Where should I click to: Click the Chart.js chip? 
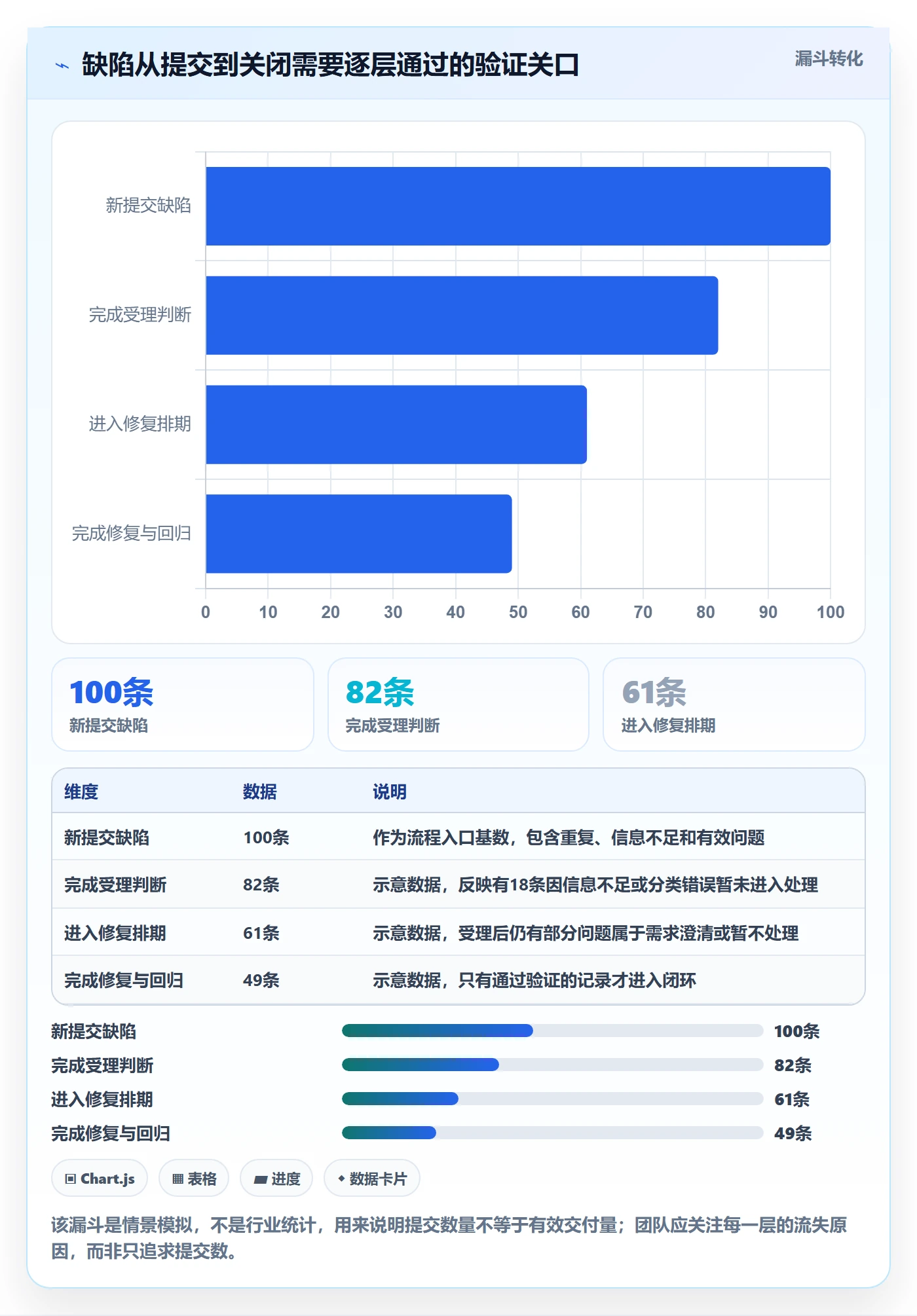100,1179
